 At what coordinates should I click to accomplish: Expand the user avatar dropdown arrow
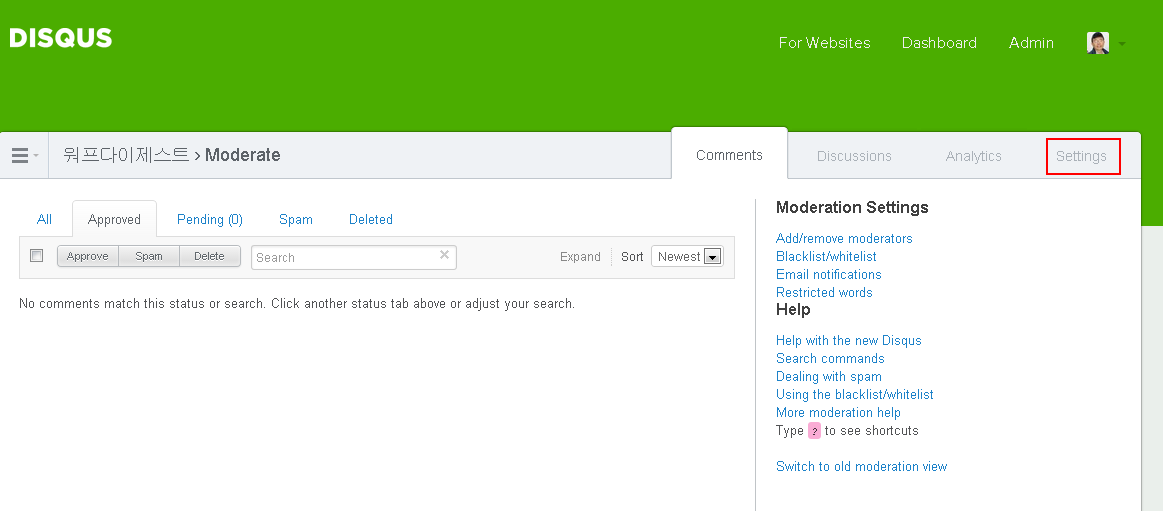click(x=1121, y=44)
